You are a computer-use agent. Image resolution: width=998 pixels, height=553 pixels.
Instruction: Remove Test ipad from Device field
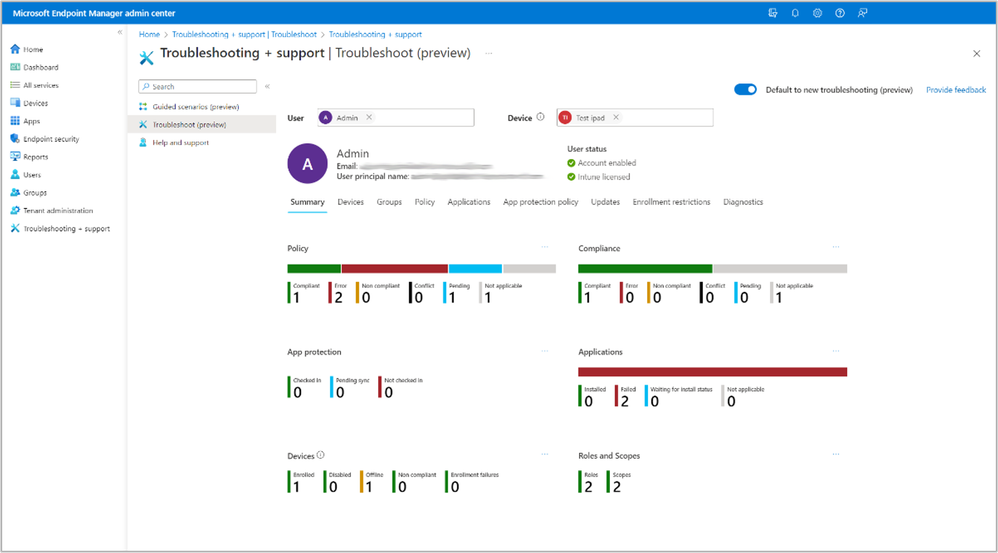click(616, 117)
